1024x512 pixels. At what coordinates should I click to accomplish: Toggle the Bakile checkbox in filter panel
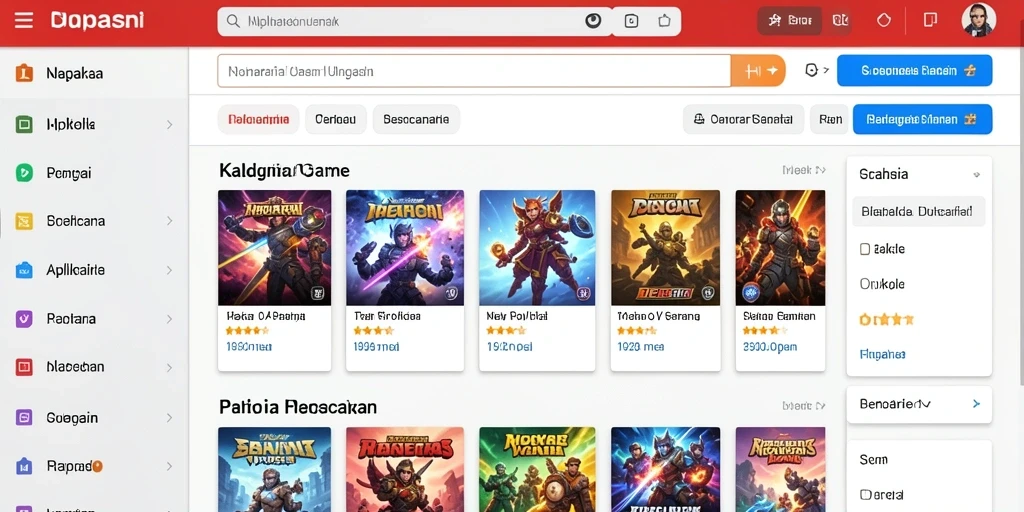tap(865, 249)
